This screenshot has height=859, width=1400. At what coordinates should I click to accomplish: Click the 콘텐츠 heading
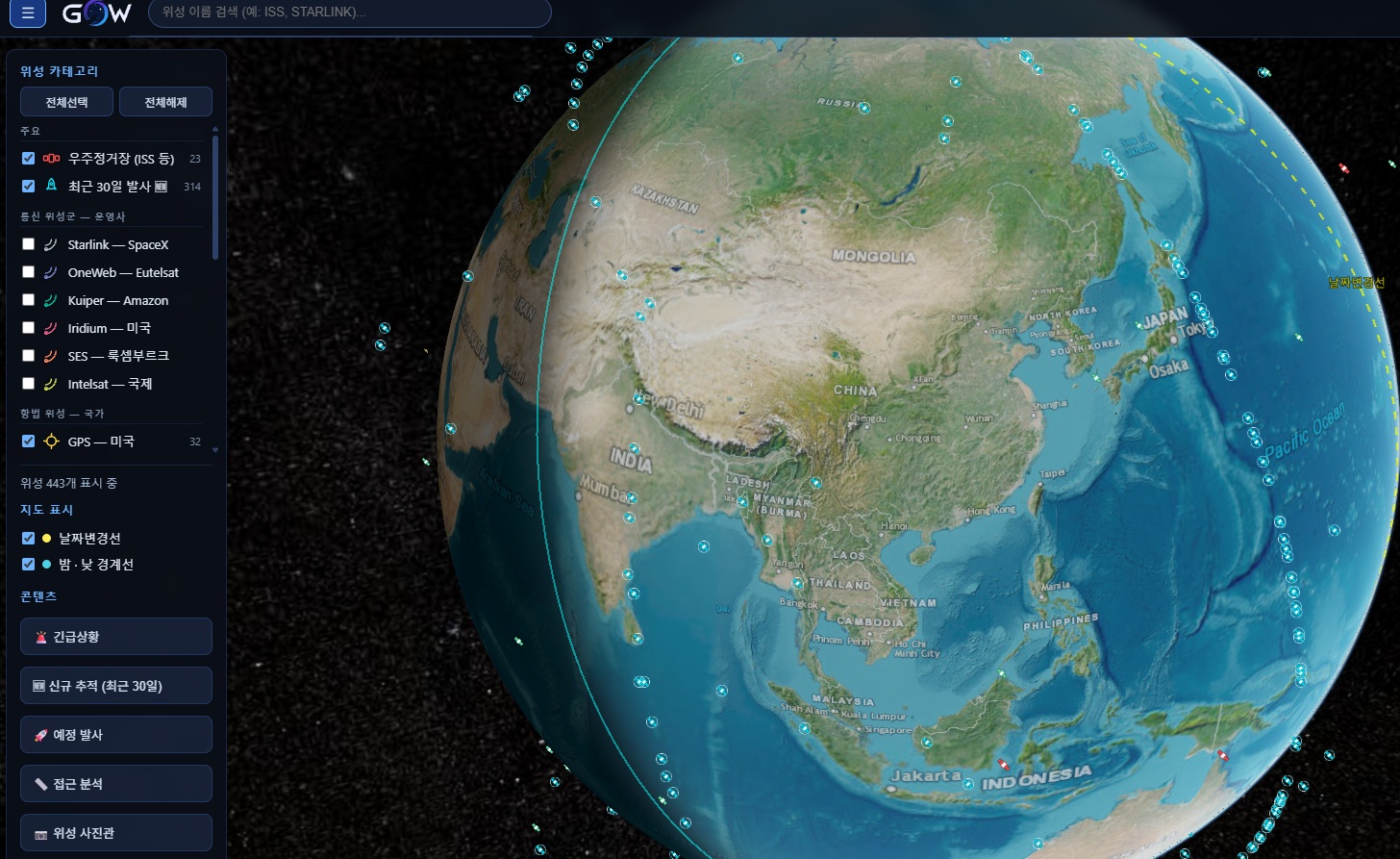tap(38, 596)
